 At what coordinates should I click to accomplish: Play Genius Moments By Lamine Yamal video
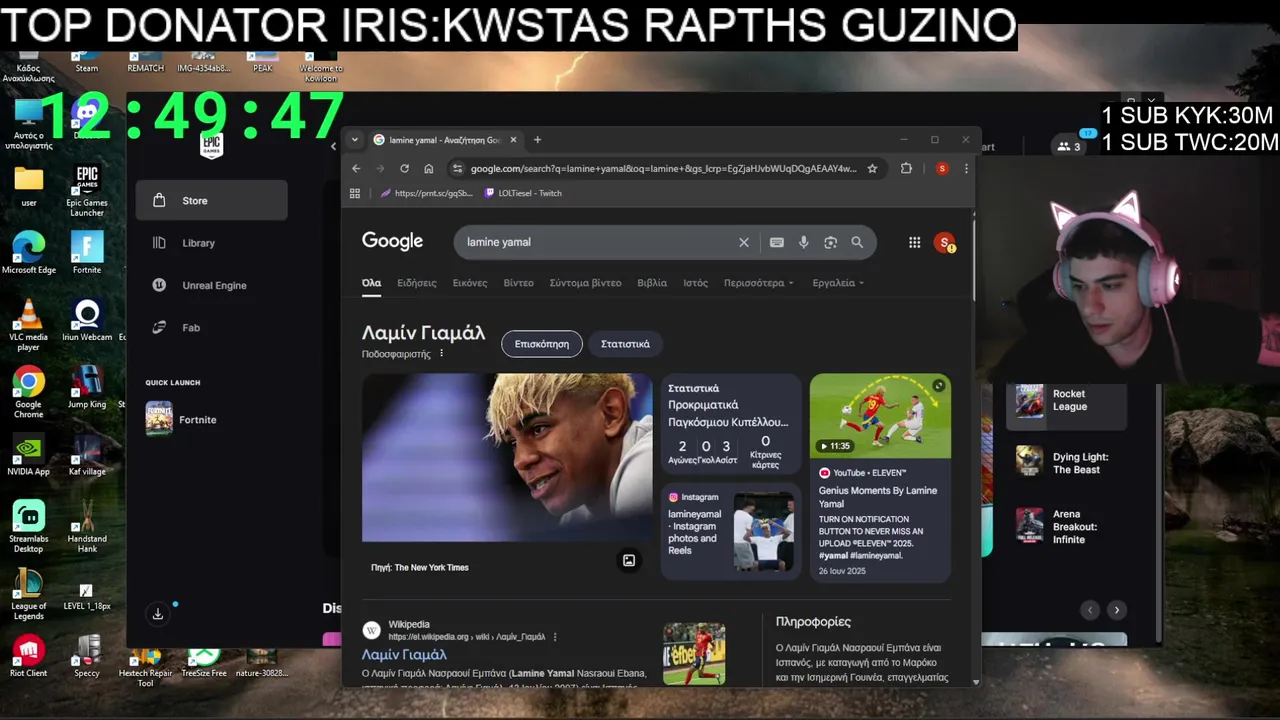tap(880, 477)
